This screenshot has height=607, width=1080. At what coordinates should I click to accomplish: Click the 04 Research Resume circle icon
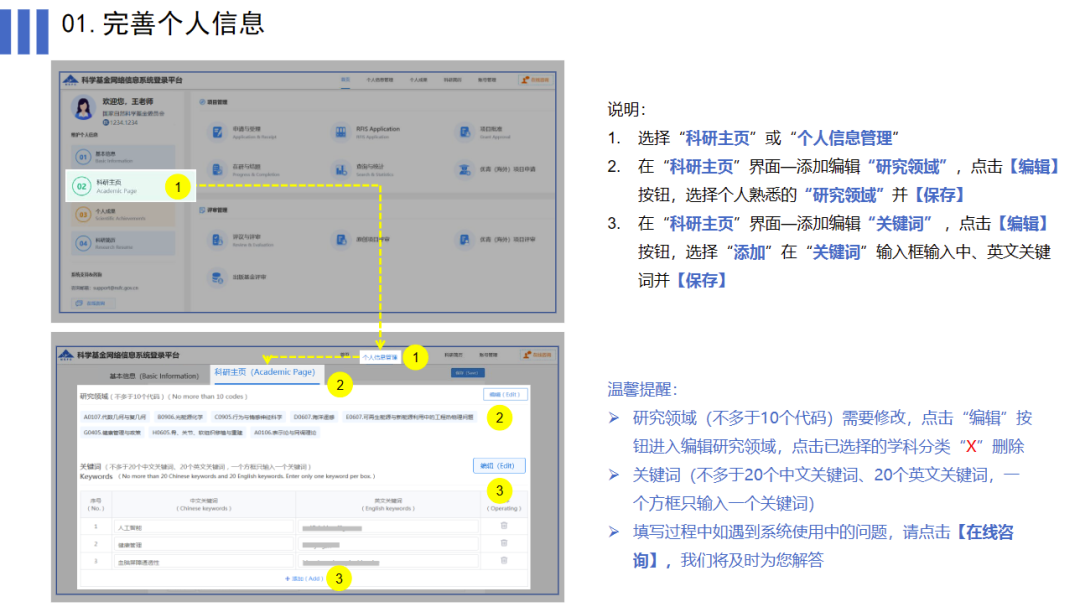click(x=83, y=243)
